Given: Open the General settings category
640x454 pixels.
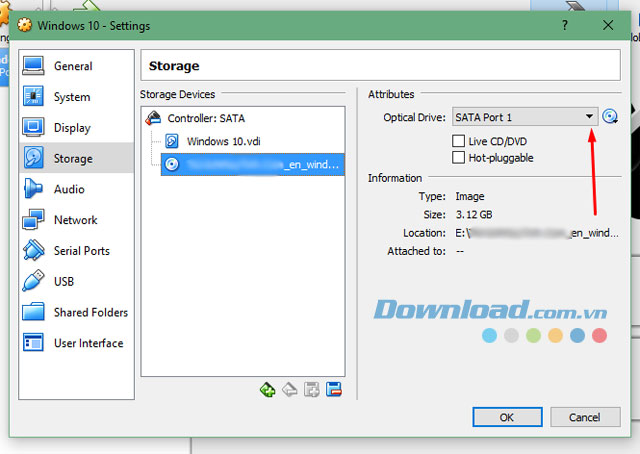Looking at the screenshot, I should pos(76,66).
